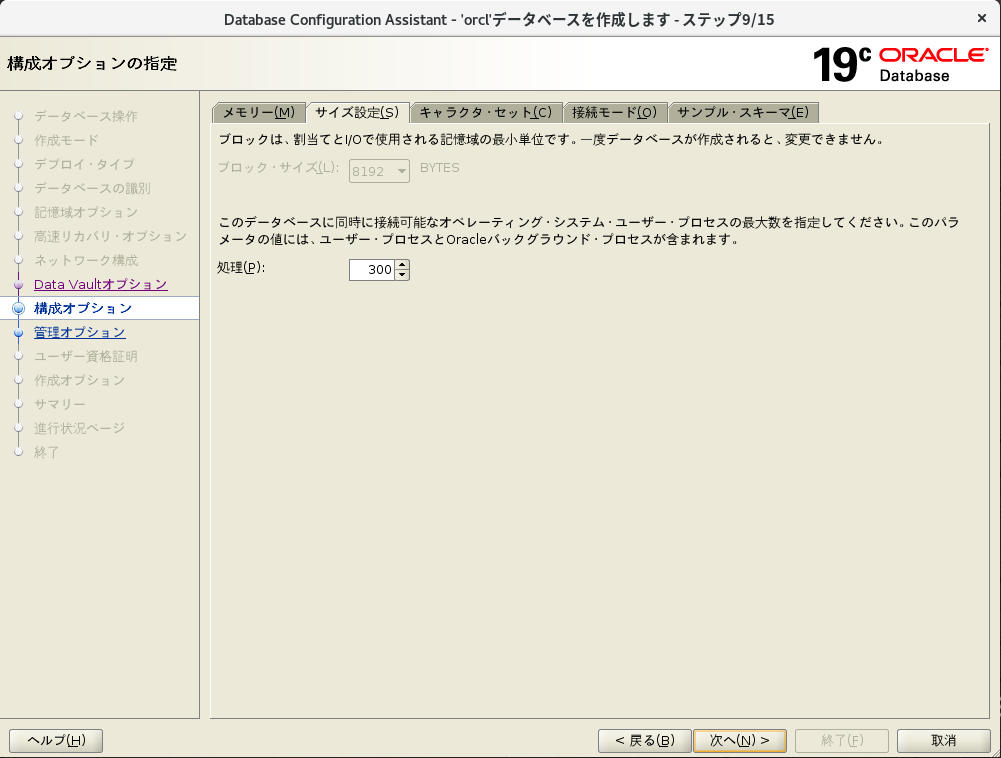Select 構成オプション in the step list
Viewport: 1001px width, 758px height.
pyautogui.click(x=83, y=308)
